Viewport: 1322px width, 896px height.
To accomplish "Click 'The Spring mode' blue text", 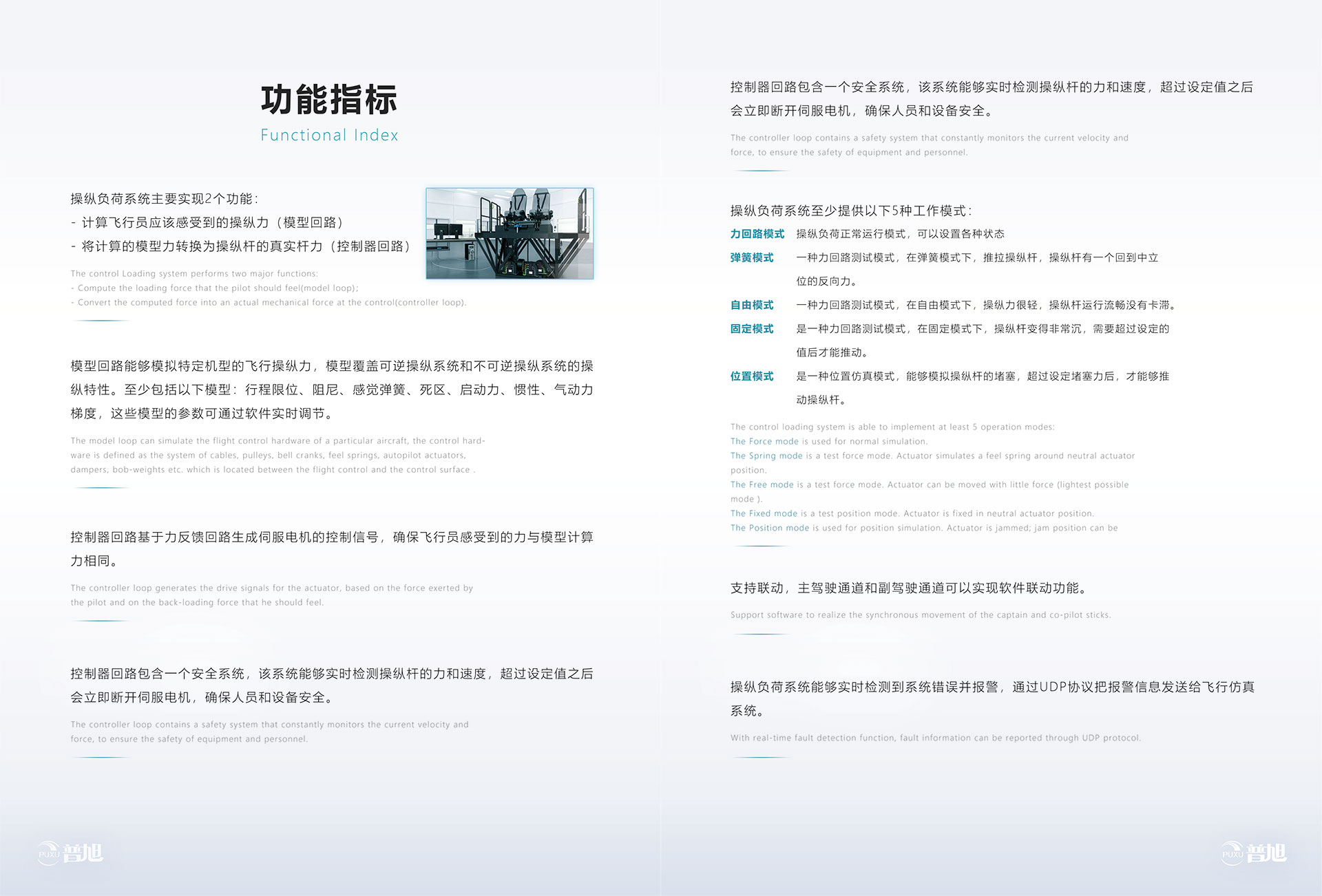I will pos(766,456).
